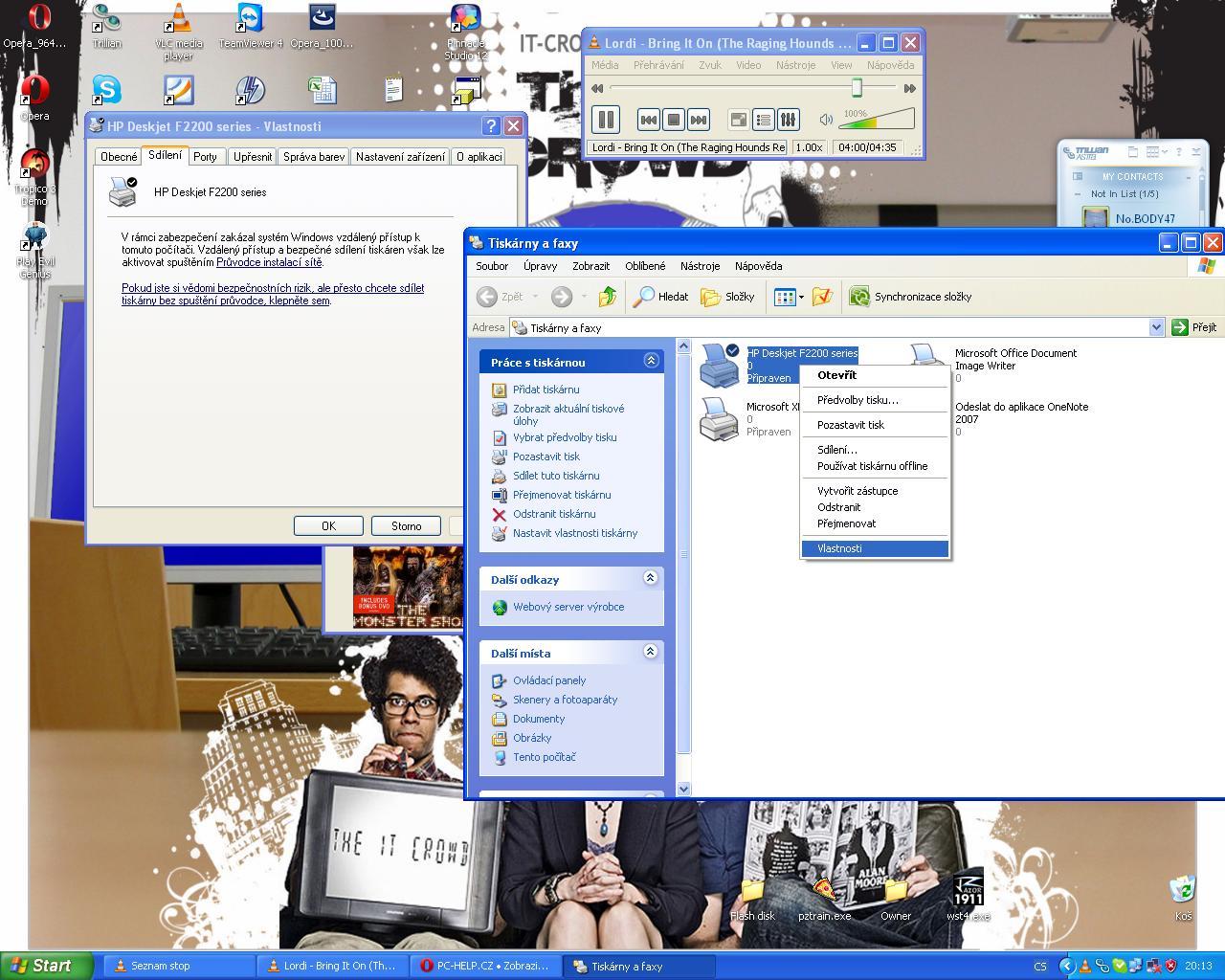Open the Průvodce instalací sítě link
This screenshot has height=980, width=1225.
269,262
